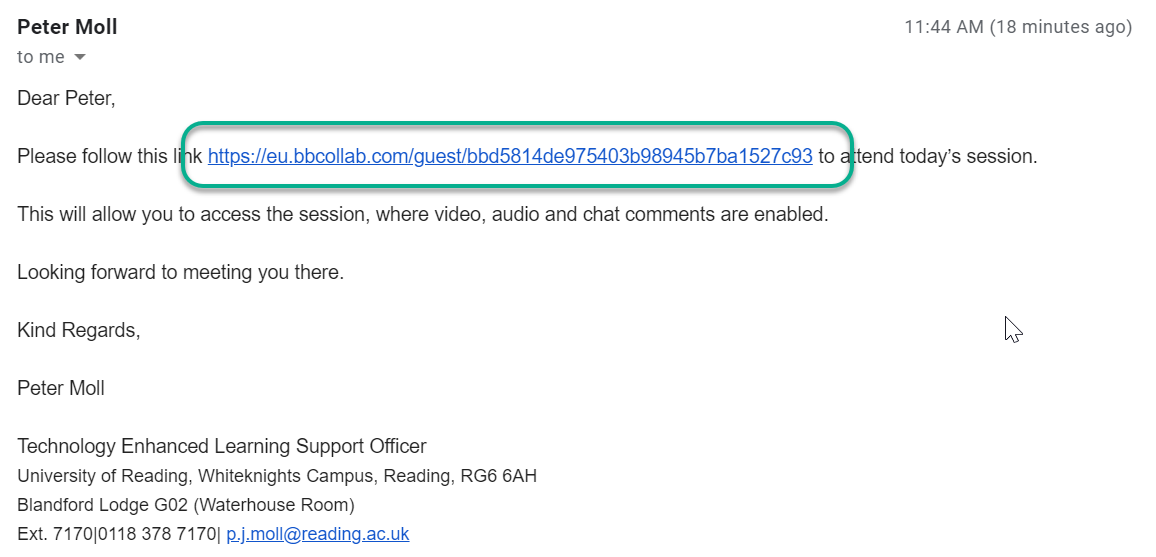
Task: Click the 'to me' recipient label
Action: point(41,57)
